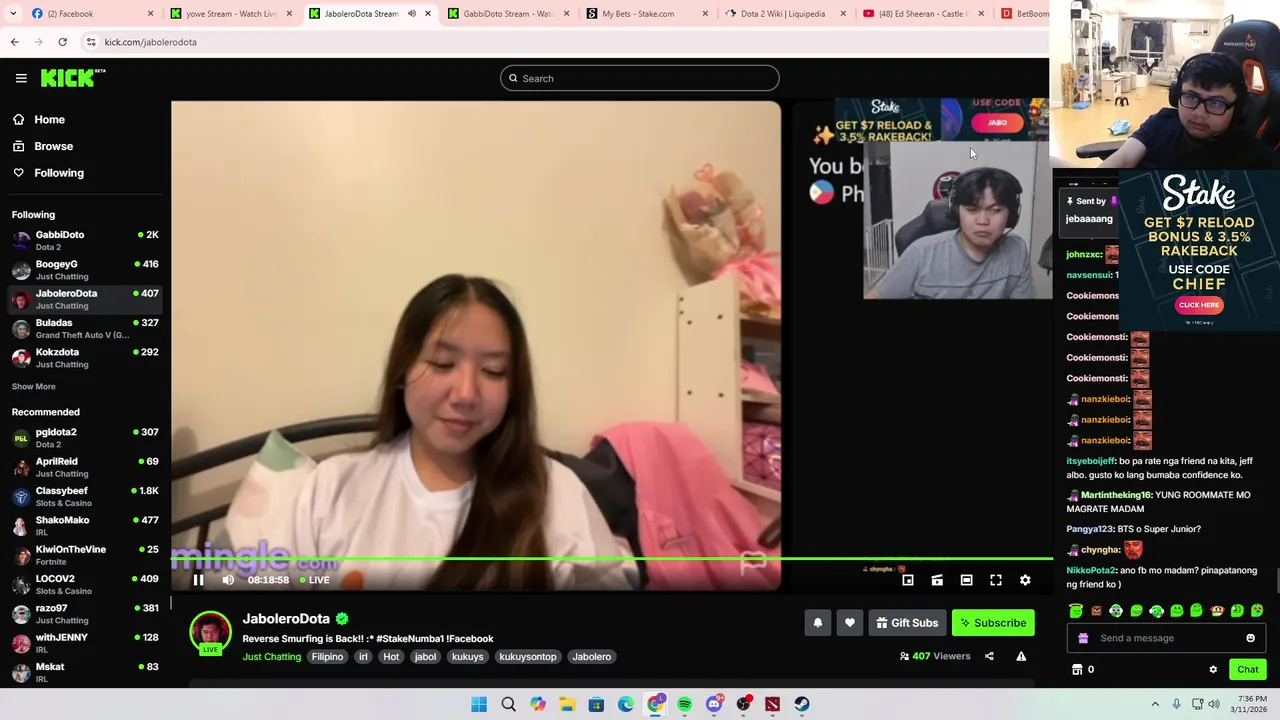Open razo97 recommended channel
Viewport: 1280px width, 720px height.
(x=85, y=613)
